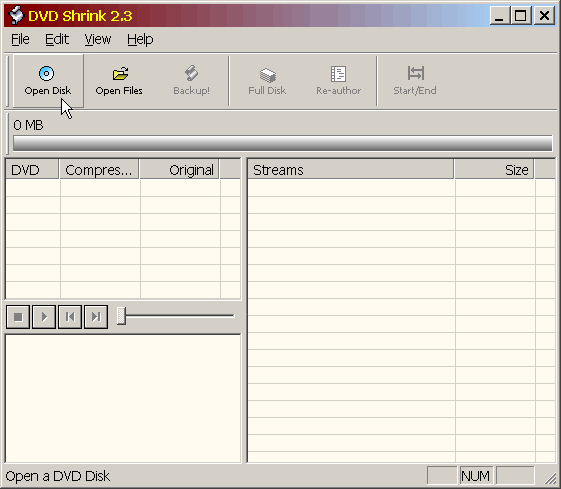Skip to next chapter in preview

pos(96,317)
